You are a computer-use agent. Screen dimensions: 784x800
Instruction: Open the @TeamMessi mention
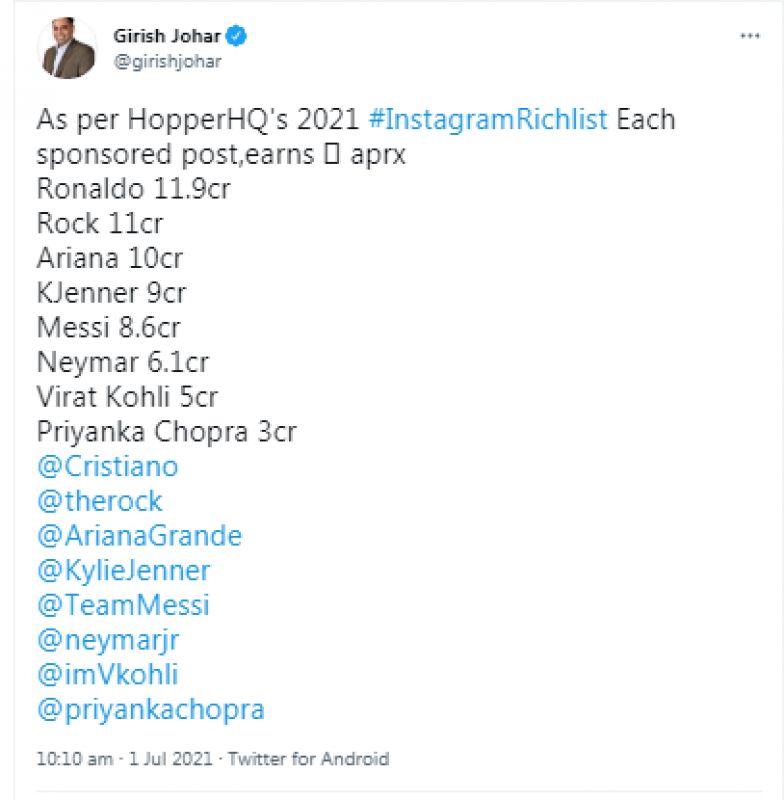tap(122, 606)
